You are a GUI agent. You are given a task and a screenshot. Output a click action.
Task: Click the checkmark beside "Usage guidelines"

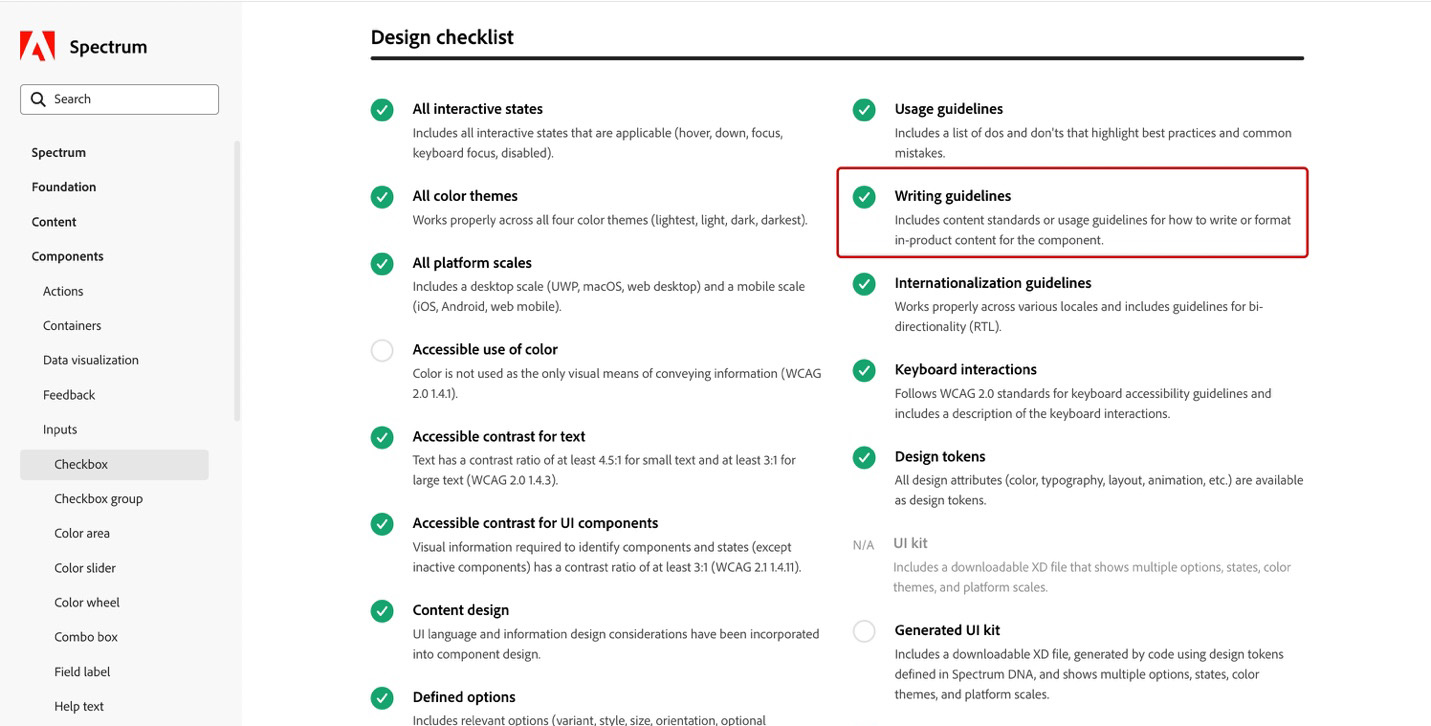(863, 110)
